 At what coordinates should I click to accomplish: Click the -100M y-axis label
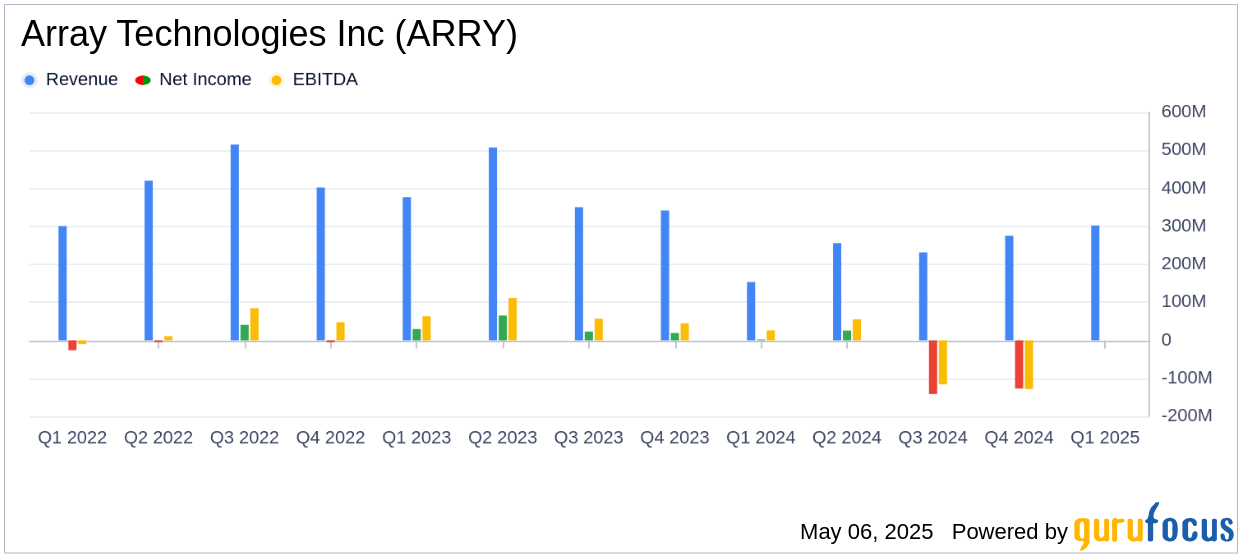point(1186,378)
